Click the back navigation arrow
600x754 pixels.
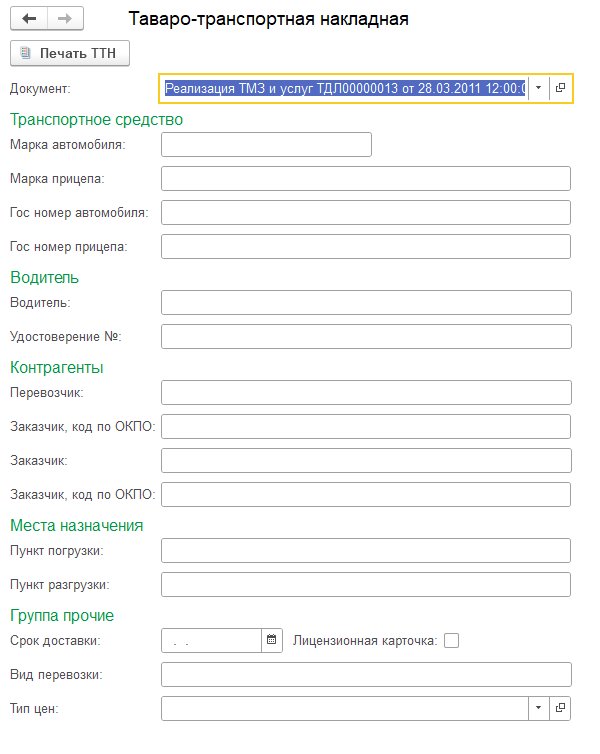pos(29,19)
